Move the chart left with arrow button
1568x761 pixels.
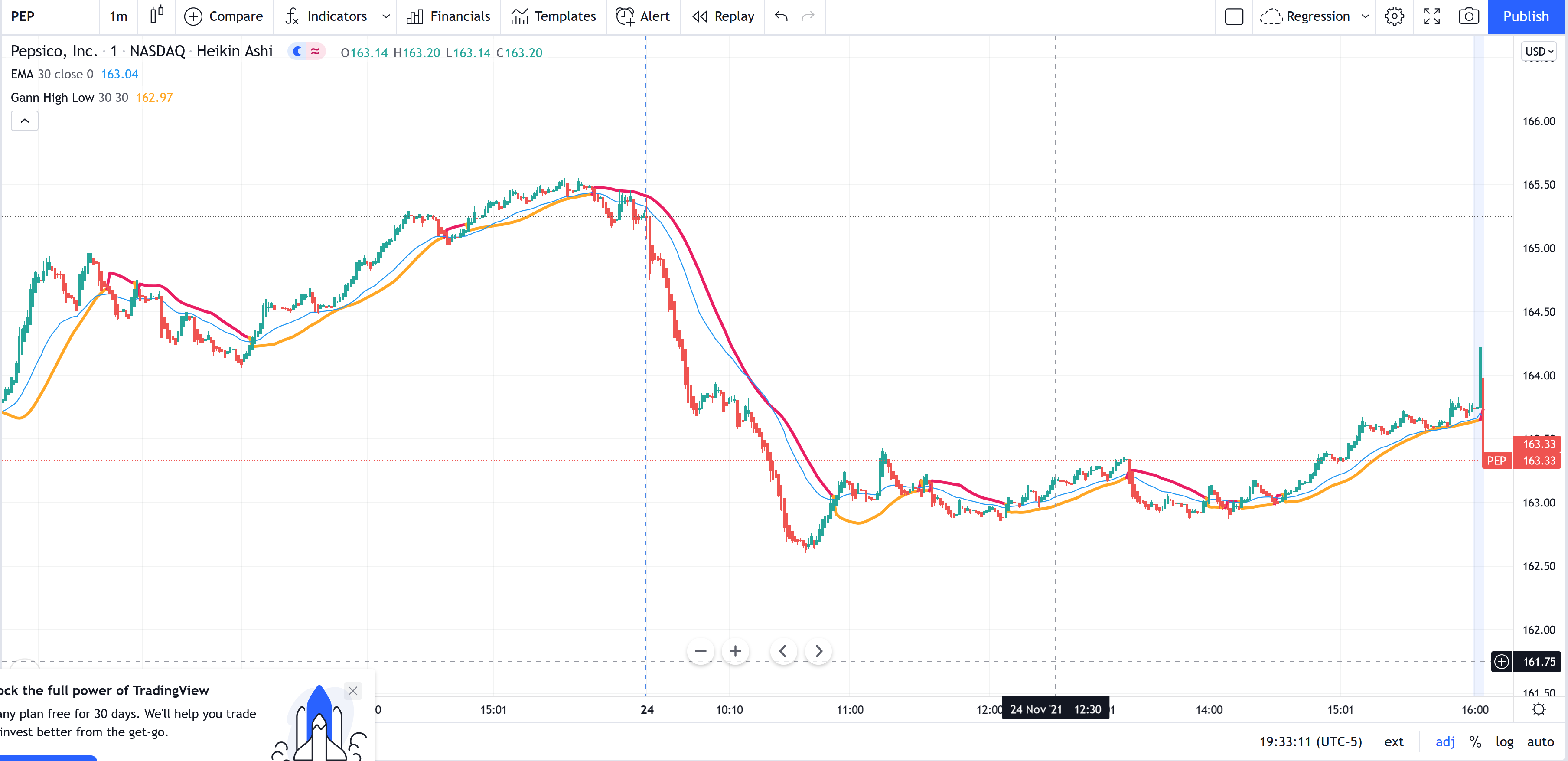pyautogui.click(x=783, y=651)
